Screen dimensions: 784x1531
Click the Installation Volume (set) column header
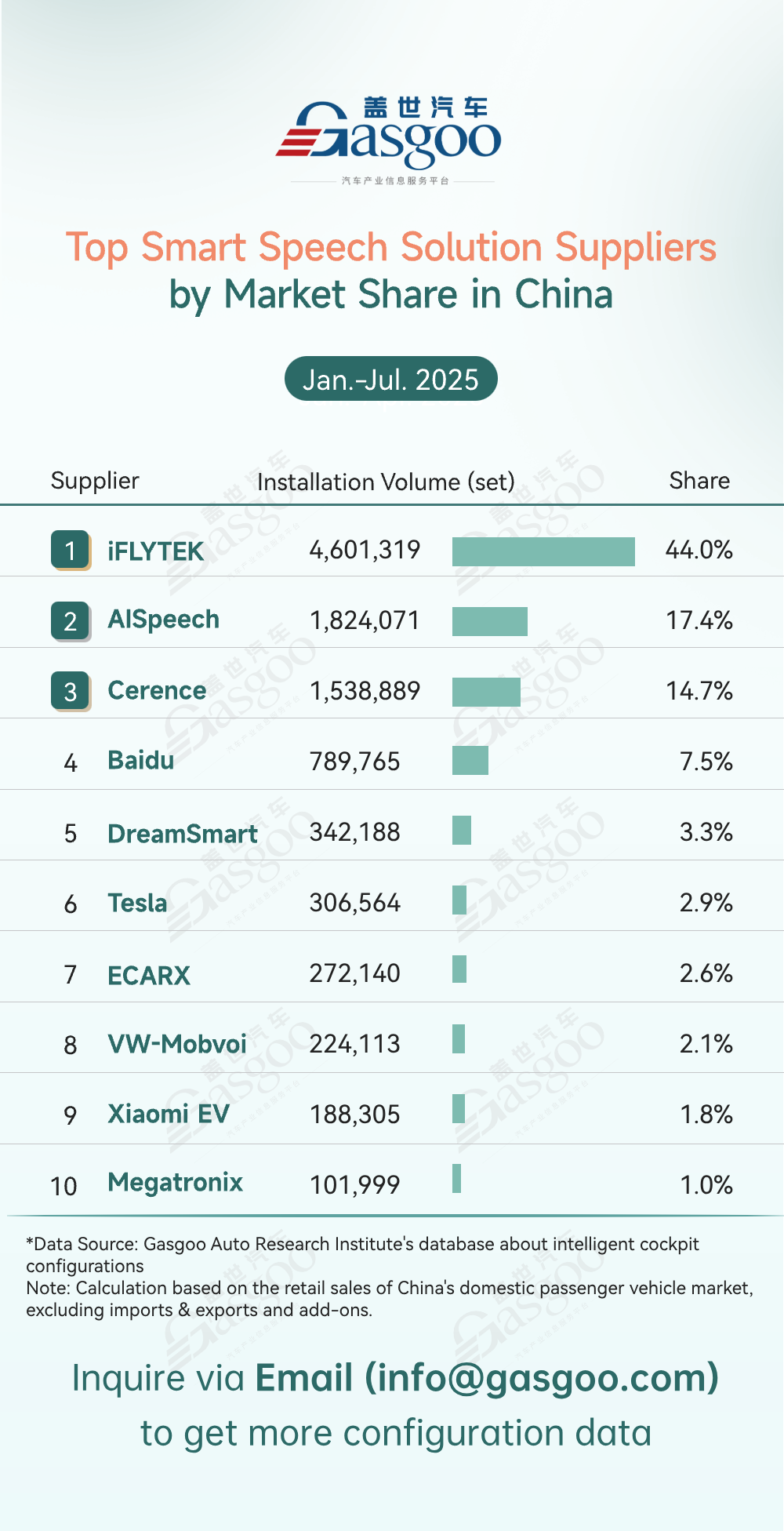tap(386, 482)
